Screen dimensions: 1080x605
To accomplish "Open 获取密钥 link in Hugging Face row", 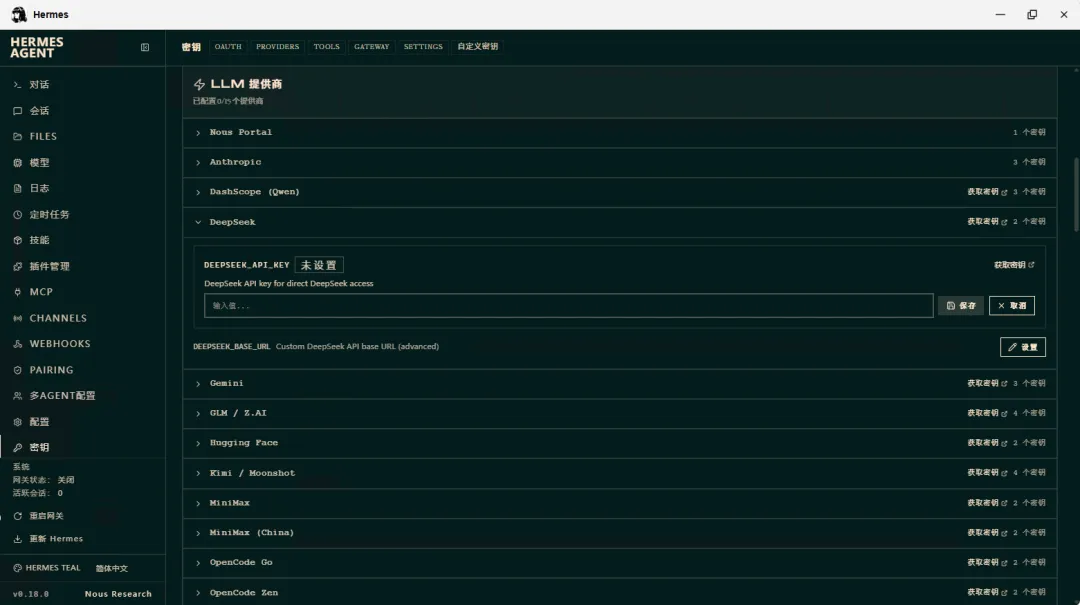I will 987,443.
